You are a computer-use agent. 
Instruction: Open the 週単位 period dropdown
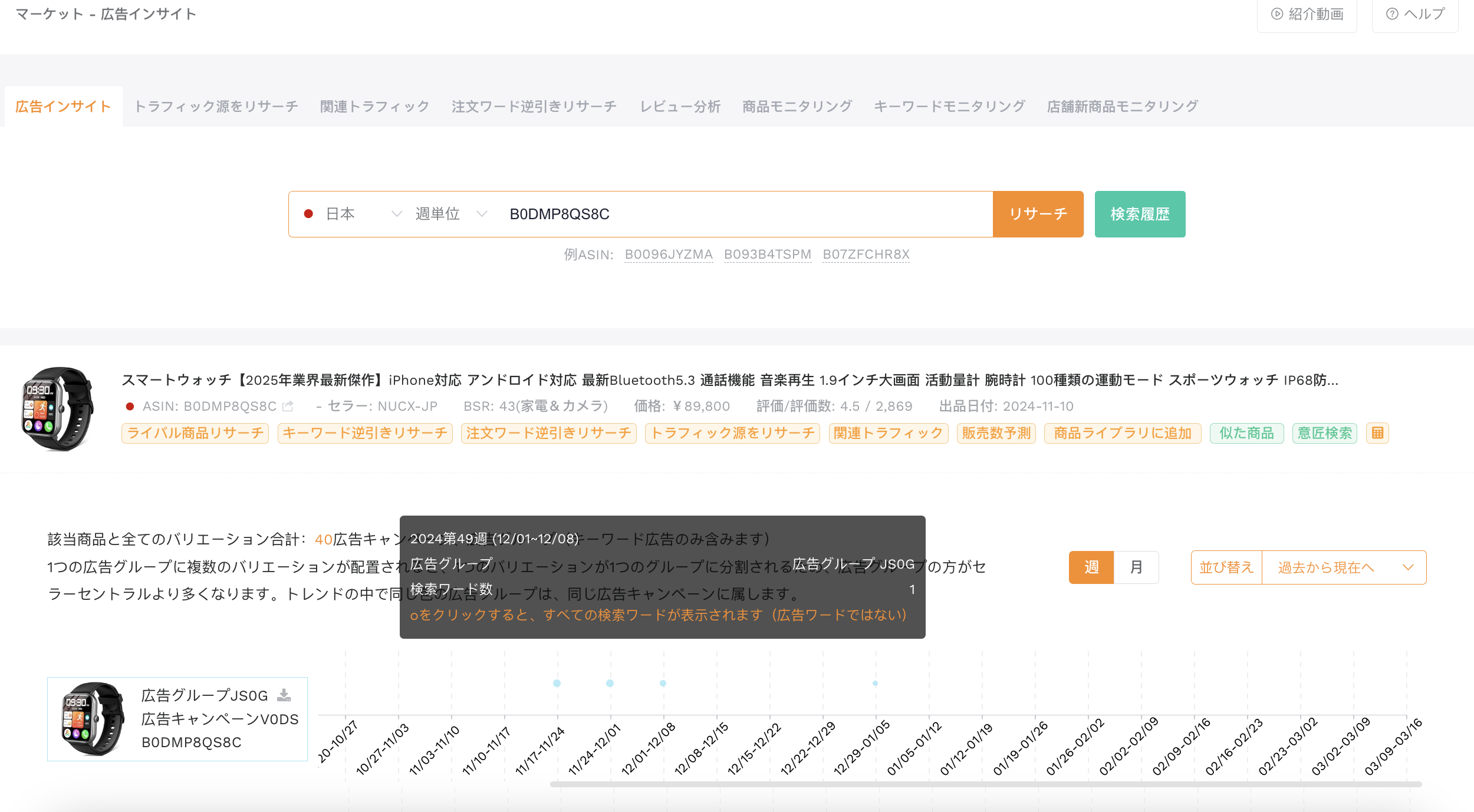(x=451, y=214)
